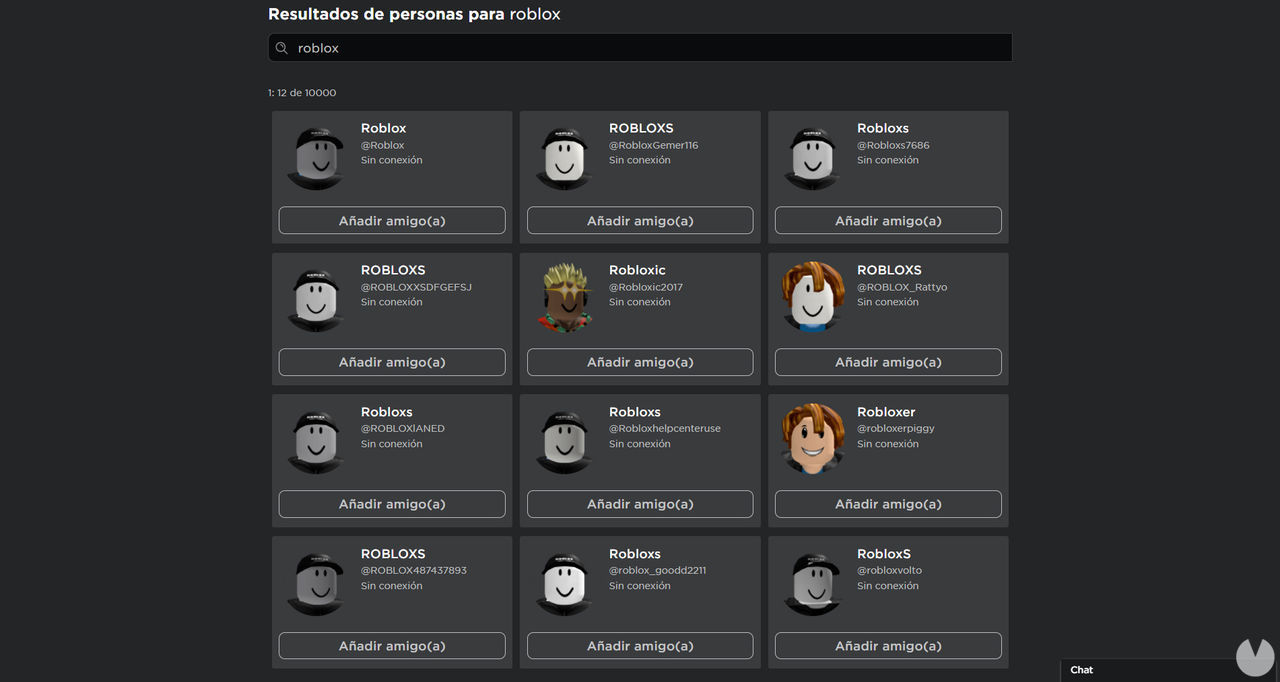
Task: Add @robloxerpiggy as a friend
Action: pos(888,504)
